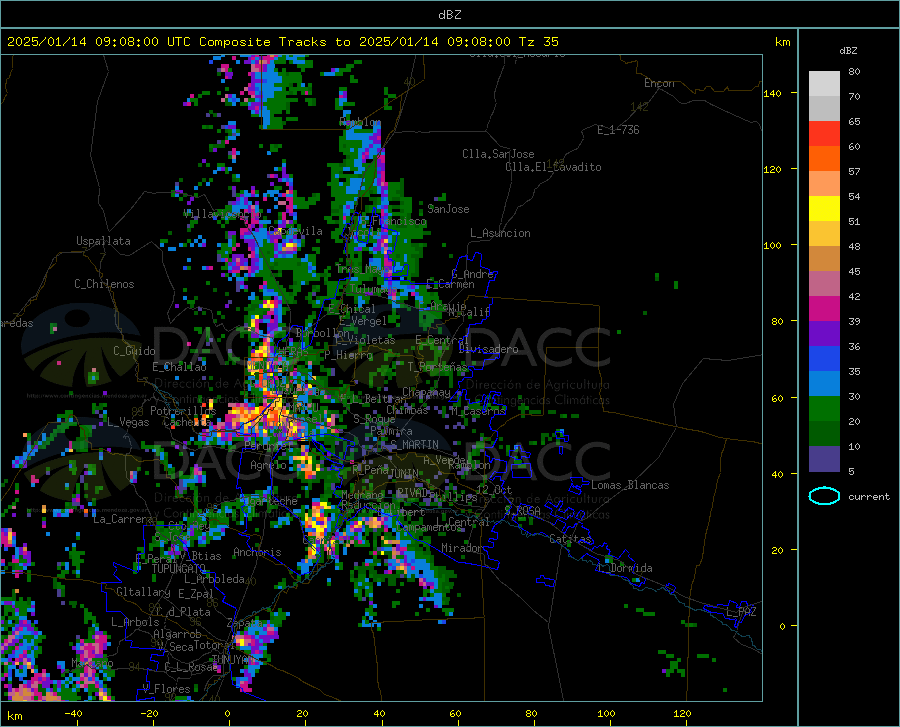Click the Zapata place label
The image size is (900, 727).
click(x=245, y=623)
